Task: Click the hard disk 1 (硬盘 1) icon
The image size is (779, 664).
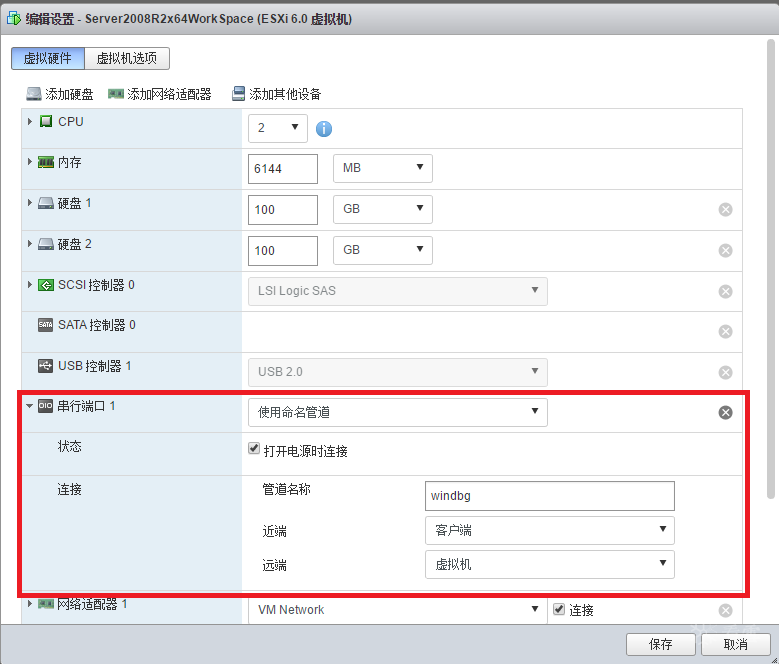Action: [x=46, y=203]
